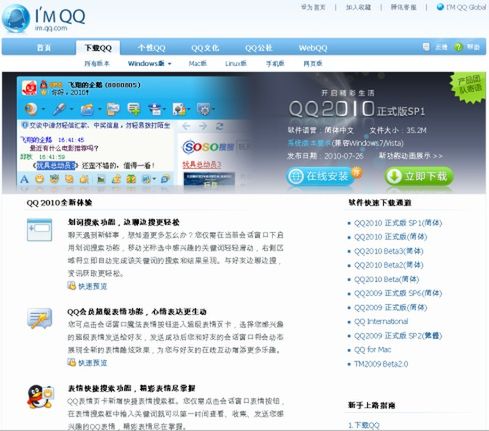Click the smiley emoticon icon in the chat input bar

click(x=40, y=179)
